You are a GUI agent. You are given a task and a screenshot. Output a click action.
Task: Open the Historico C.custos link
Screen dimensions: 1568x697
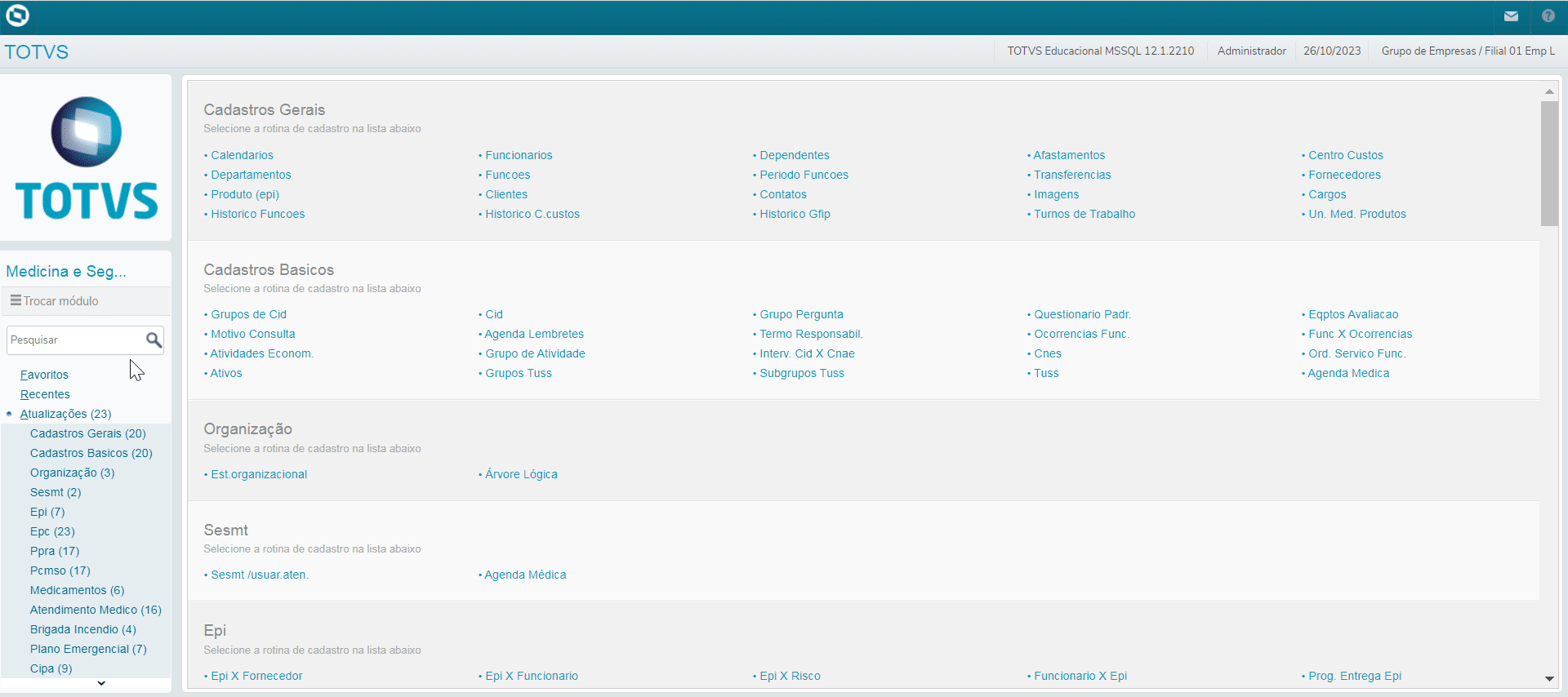pyautogui.click(x=532, y=214)
